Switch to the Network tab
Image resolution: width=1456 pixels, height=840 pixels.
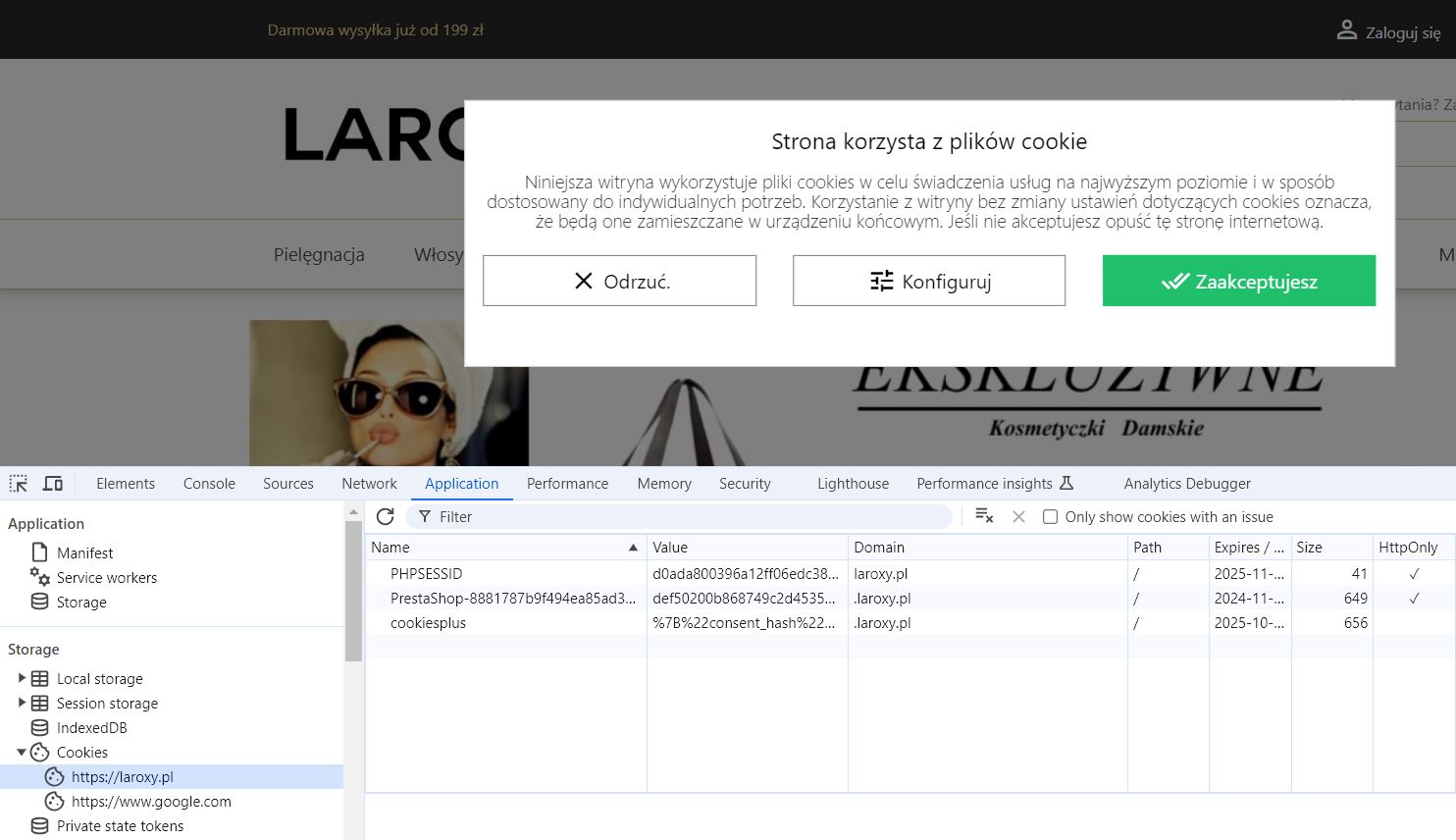click(369, 484)
